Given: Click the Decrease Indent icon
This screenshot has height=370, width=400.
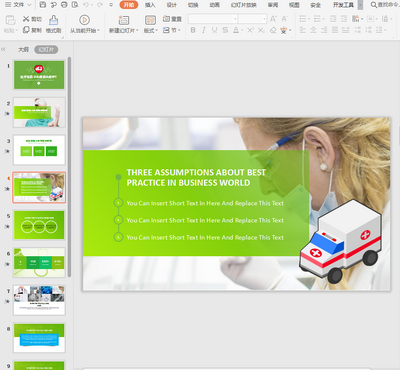Looking at the screenshot, I should pyautogui.click(x=333, y=19).
